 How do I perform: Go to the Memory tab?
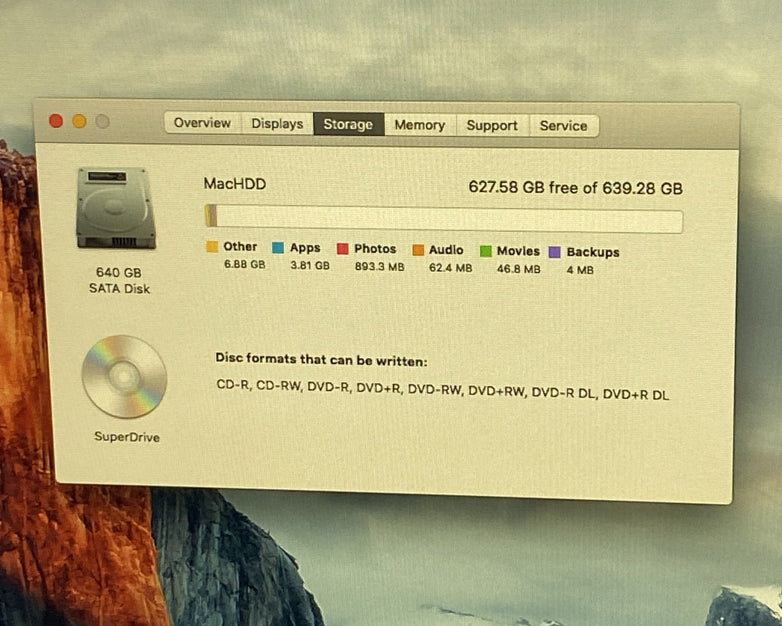[420, 125]
